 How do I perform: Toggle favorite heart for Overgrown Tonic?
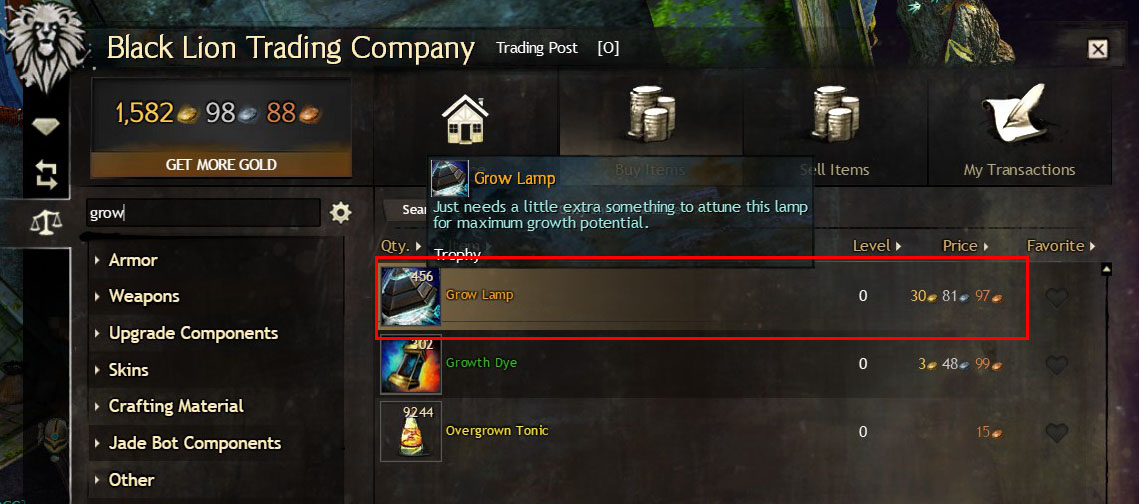1056,434
